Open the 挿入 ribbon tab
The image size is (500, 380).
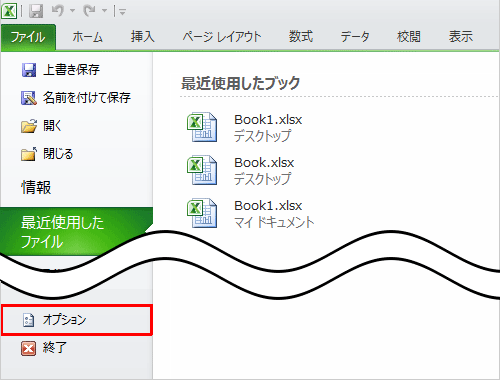point(143,37)
